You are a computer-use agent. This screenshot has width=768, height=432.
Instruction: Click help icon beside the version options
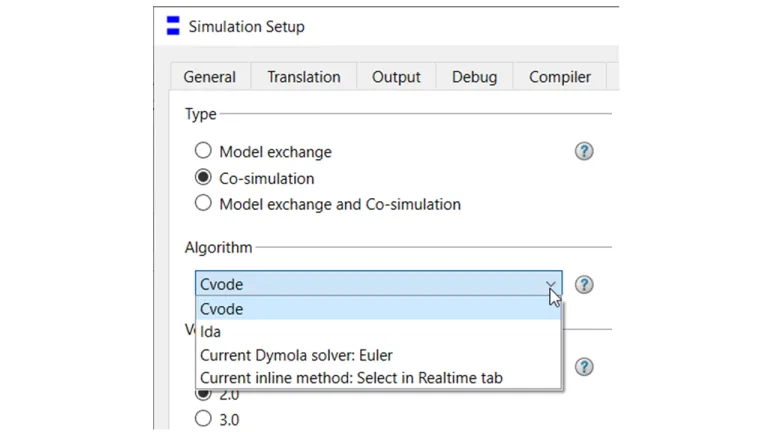[584, 367]
